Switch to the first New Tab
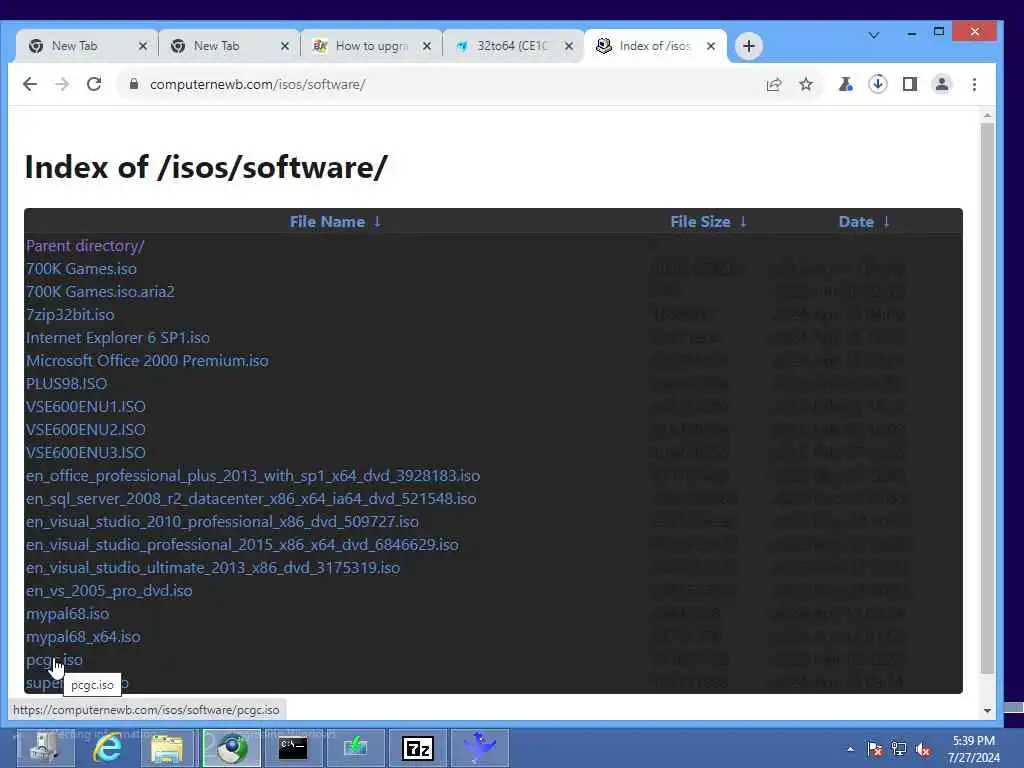The height and width of the screenshot is (768, 1024). (x=87, y=46)
